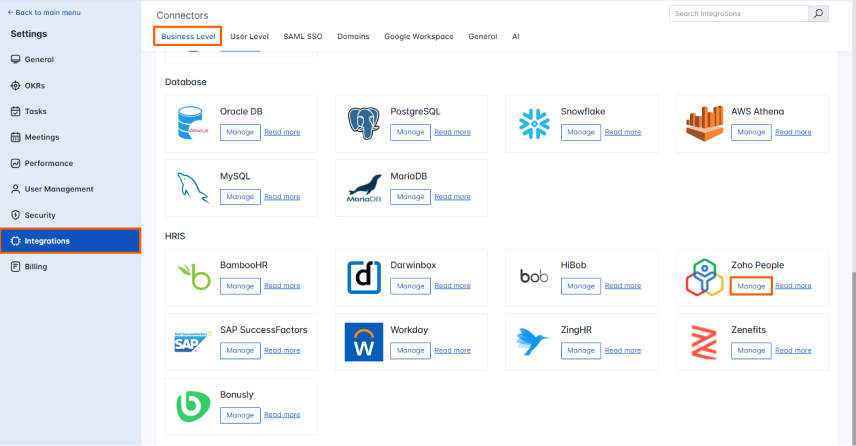Viewport: 856px width, 446px height.
Task: Click the AWS Athena logo
Action: [705, 123]
